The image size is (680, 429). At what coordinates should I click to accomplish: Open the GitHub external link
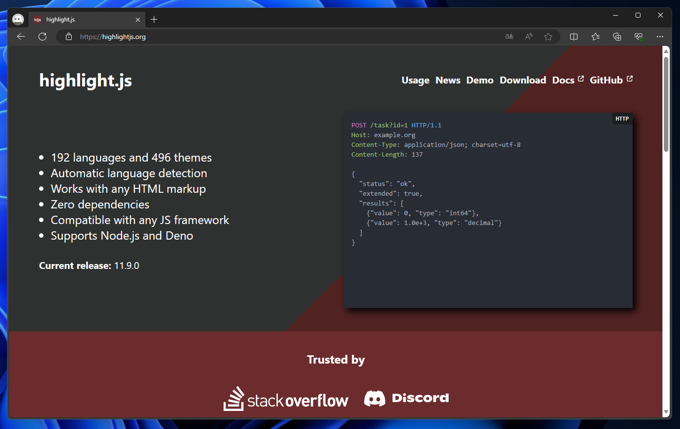coord(611,80)
